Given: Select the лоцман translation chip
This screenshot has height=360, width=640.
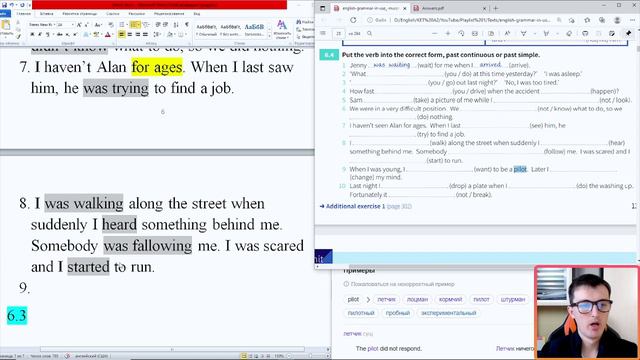Looking at the screenshot, I should [417, 300].
